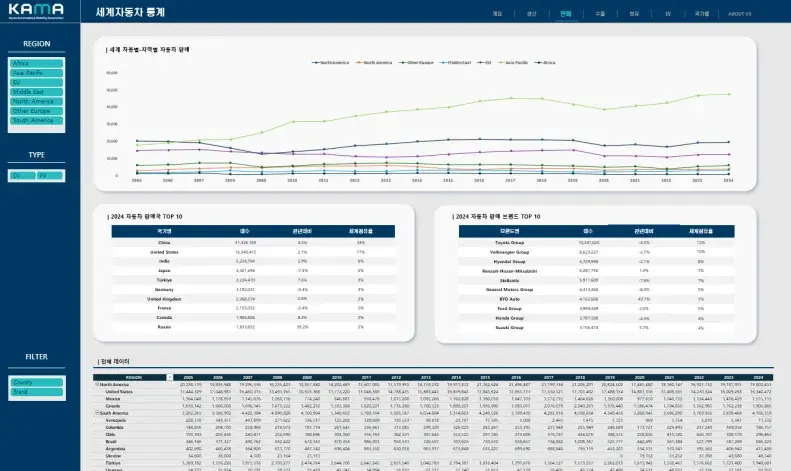Select the BYD Auto brand row
The image size is (791, 471).
click(x=596, y=299)
